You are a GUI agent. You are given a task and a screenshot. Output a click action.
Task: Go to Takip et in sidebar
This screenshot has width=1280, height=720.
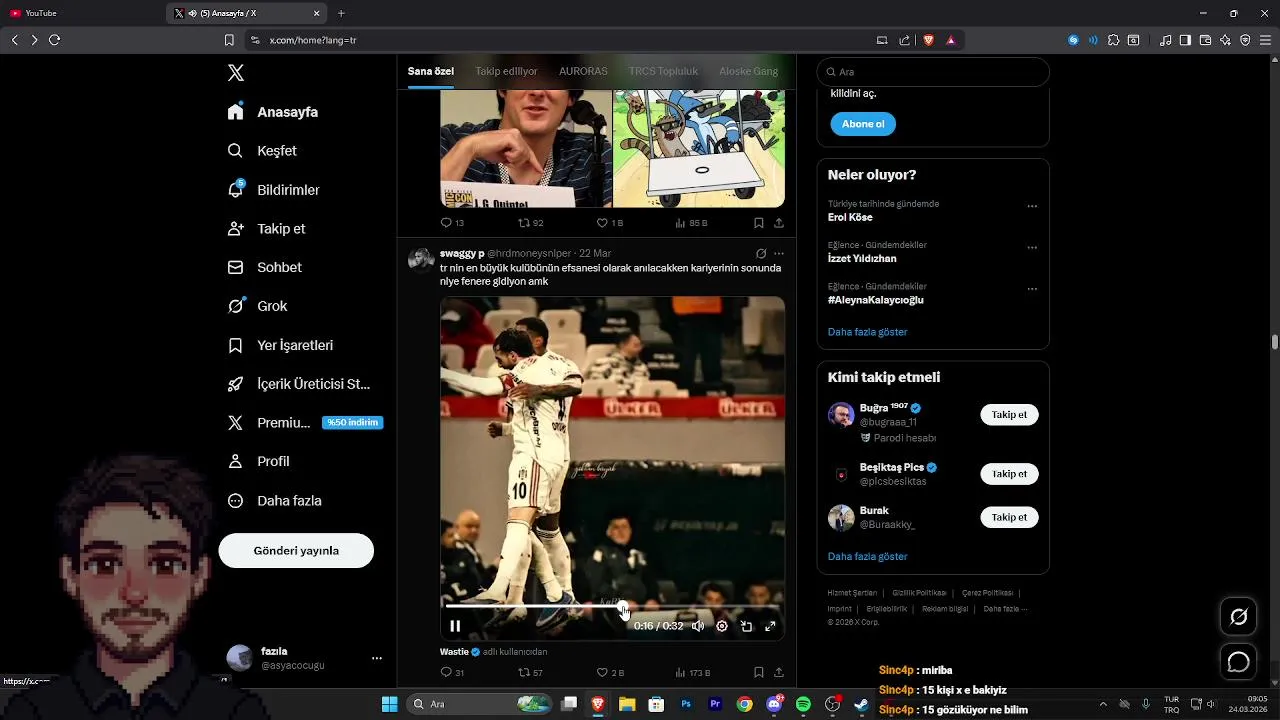click(266, 229)
